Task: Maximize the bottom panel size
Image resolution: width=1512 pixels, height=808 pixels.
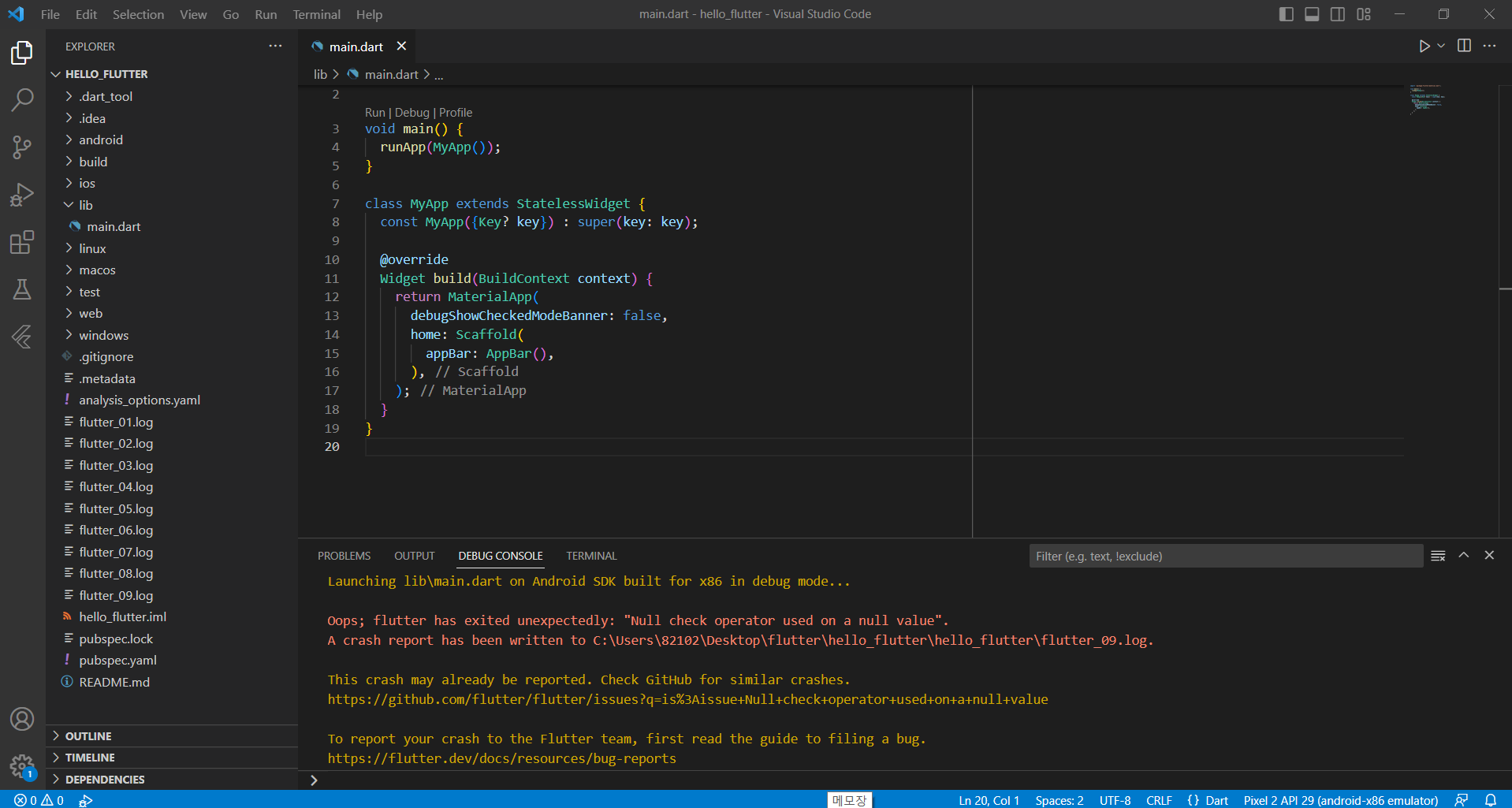Action: click(1464, 555)
